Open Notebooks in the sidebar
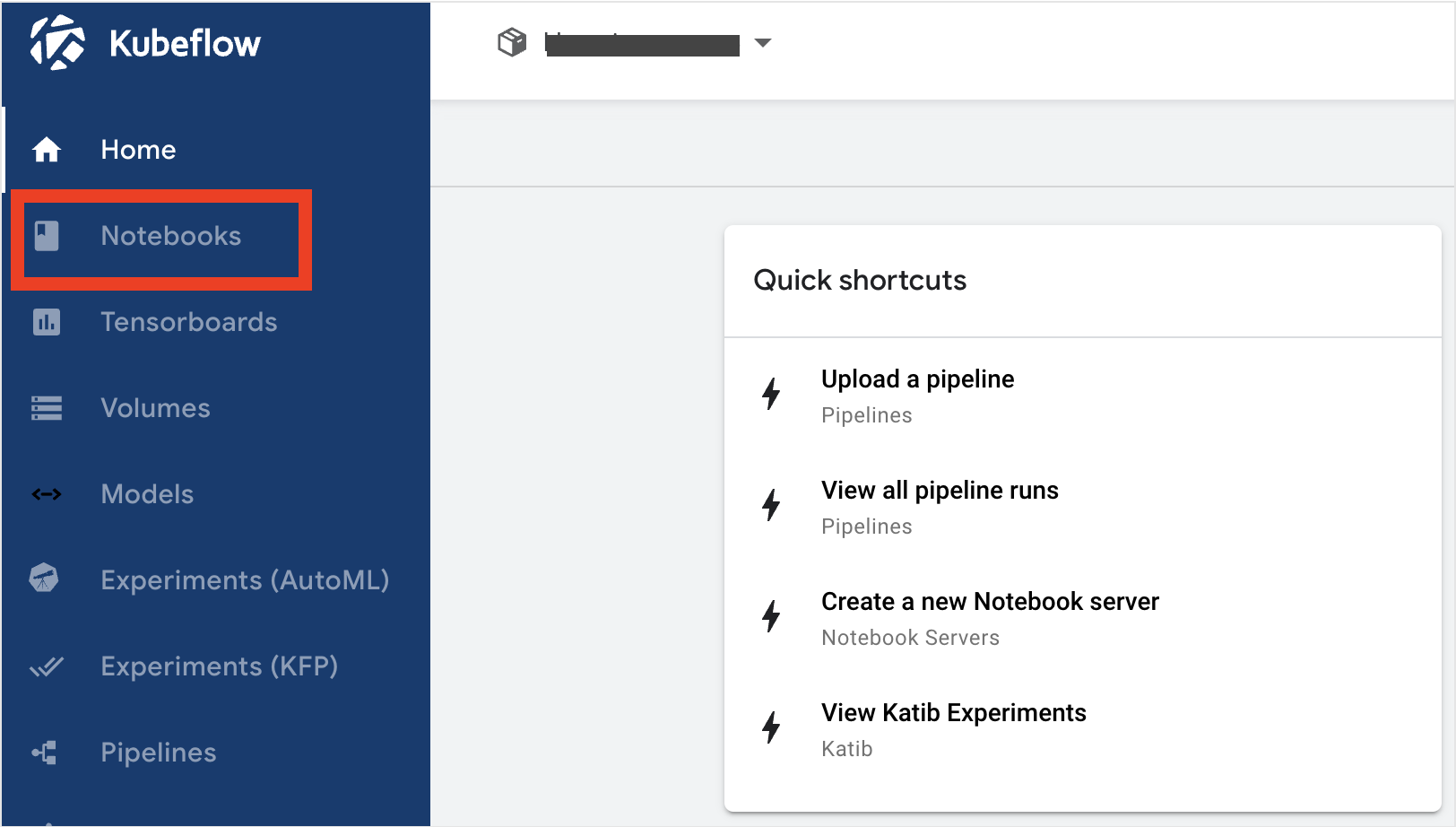1456x827 pixels. pos(170,236)
